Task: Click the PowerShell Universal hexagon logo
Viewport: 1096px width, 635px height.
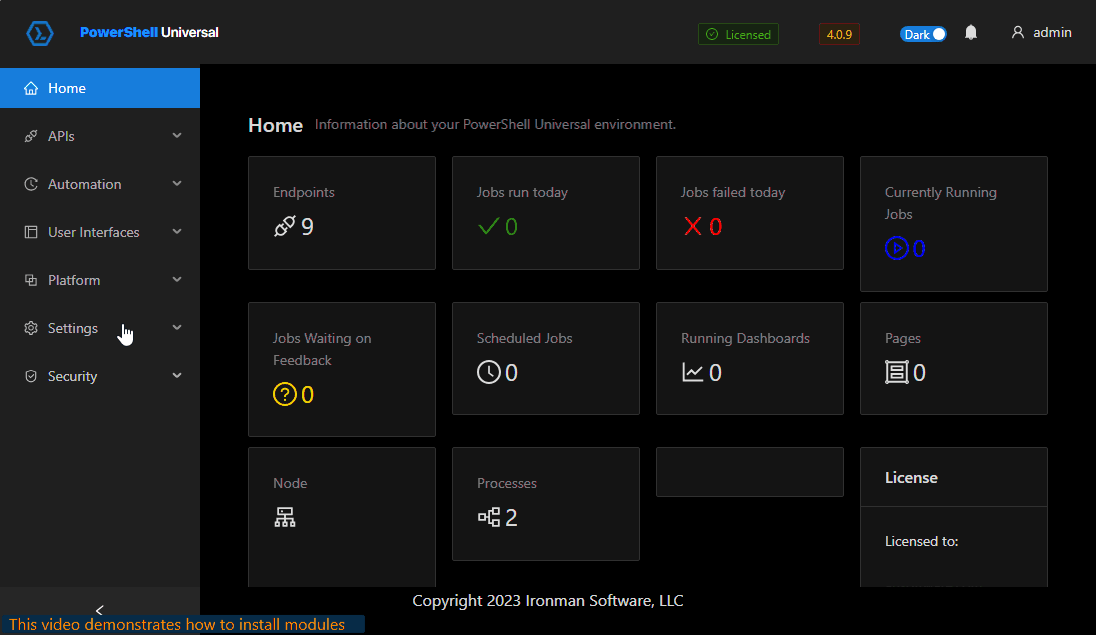Action: pyautogui.click(x=40, y=33)
